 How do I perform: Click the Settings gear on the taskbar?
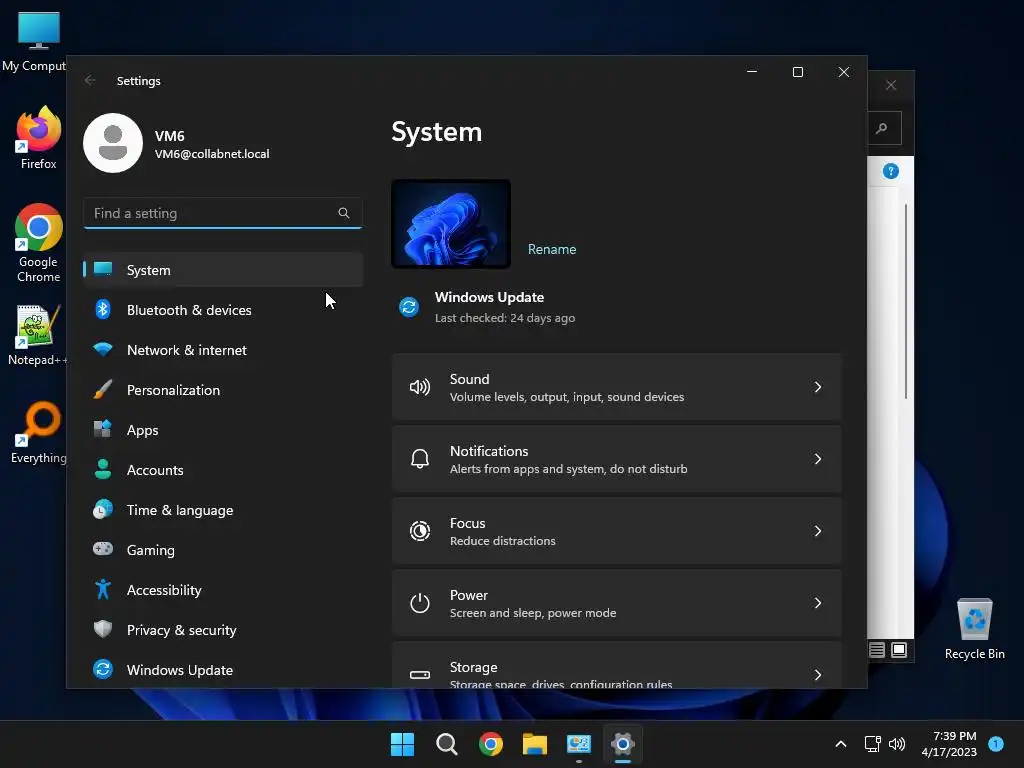point(623,744)
